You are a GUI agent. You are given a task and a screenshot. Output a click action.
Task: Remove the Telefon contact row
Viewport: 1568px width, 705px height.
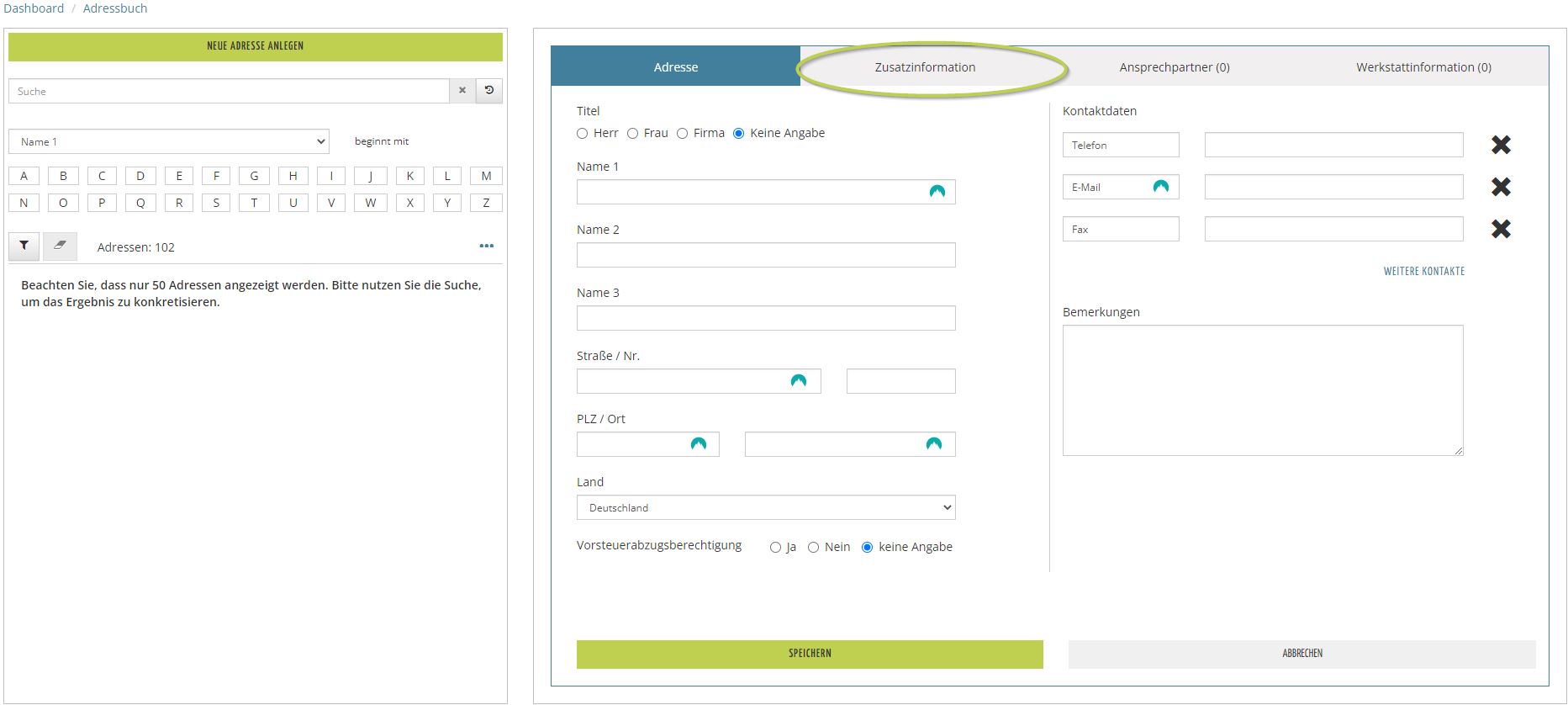[x=1501, y=145]
